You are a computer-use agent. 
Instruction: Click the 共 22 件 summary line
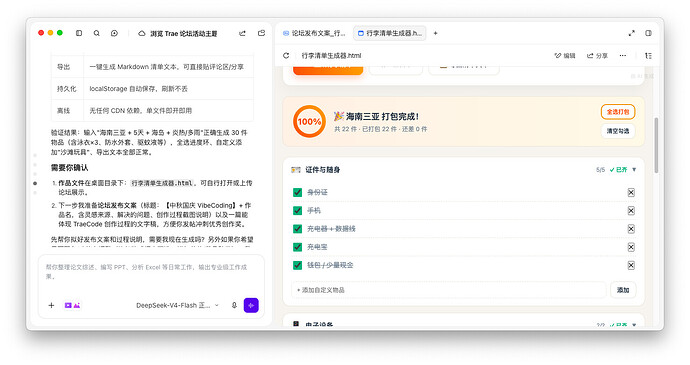(380, 129)
